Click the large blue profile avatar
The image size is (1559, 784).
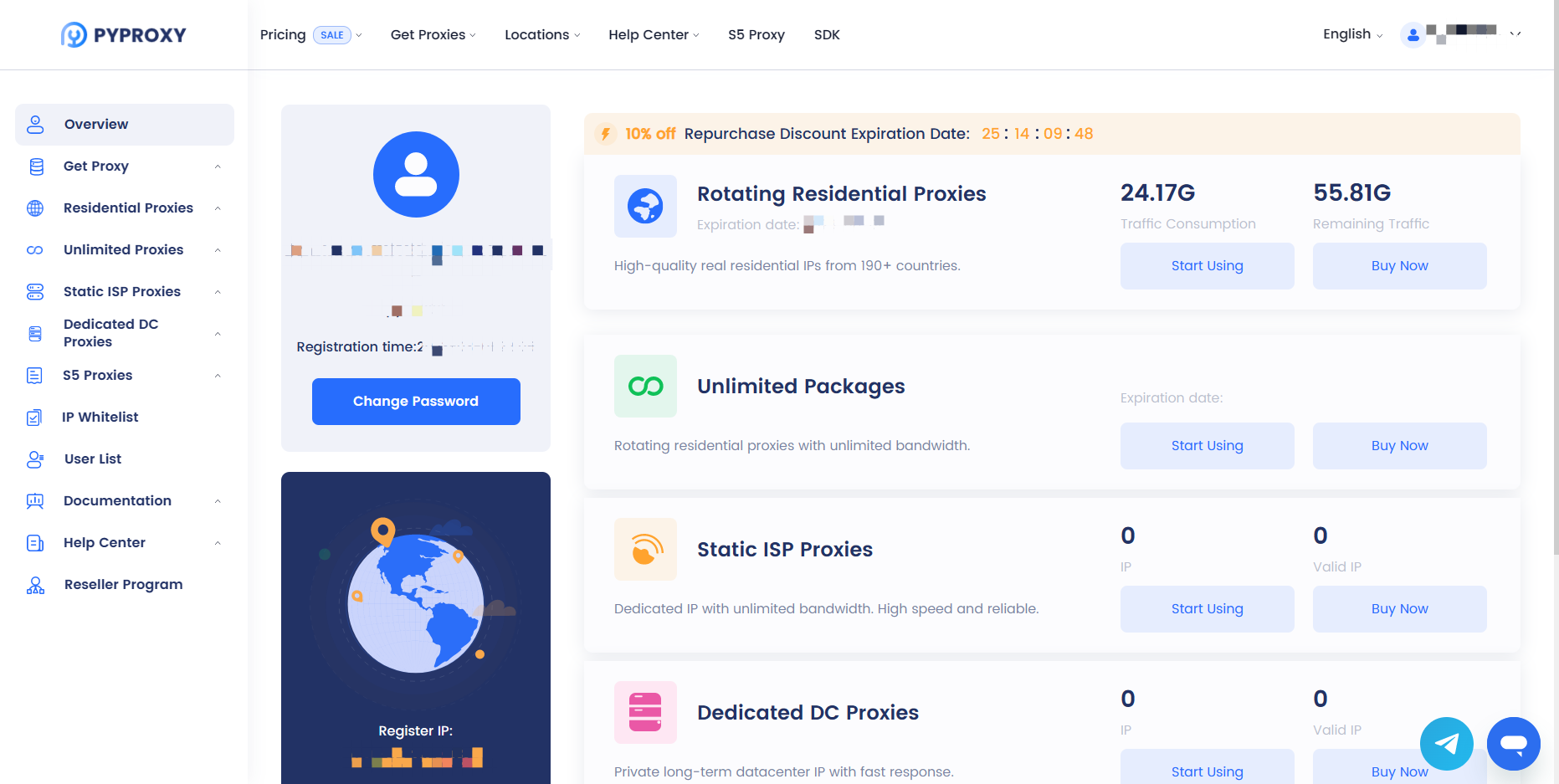(x=416, y=174)
